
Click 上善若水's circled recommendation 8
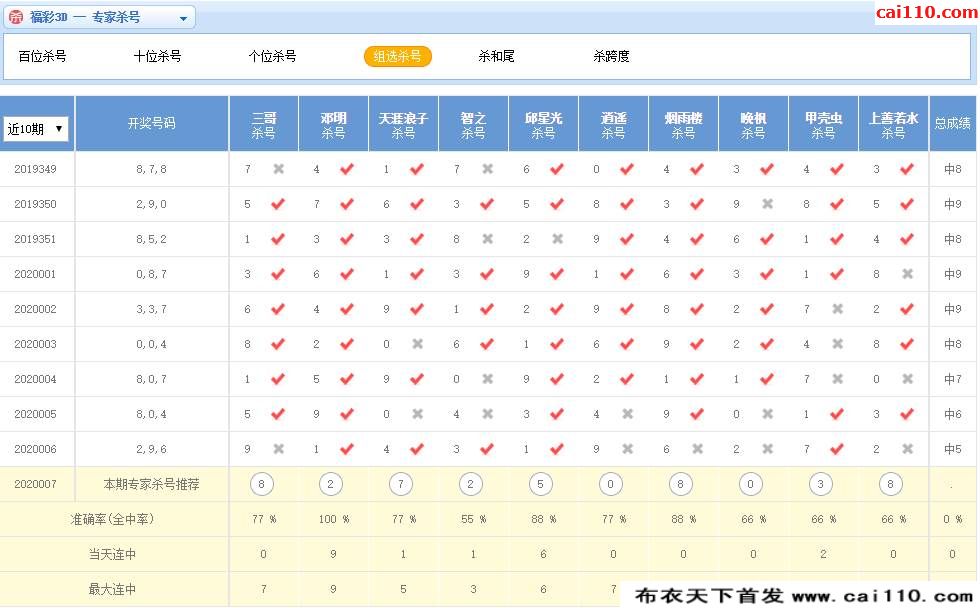pyautogui.click(x=891, y=484)
